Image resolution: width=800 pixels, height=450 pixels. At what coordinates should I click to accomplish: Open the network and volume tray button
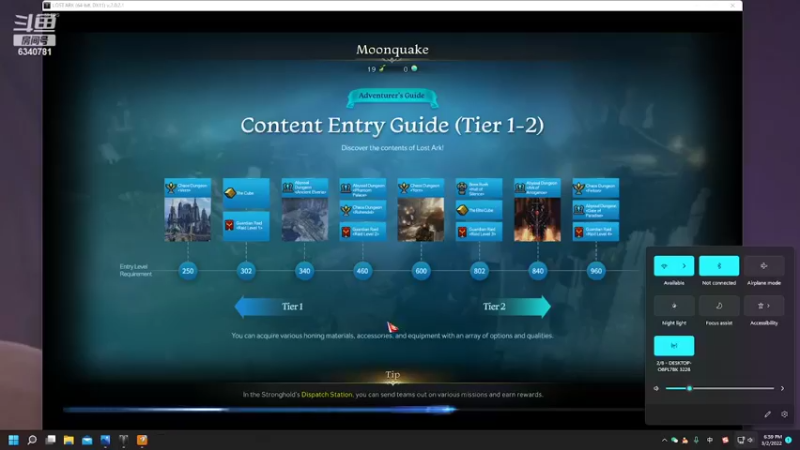click(x=745, y=440)
